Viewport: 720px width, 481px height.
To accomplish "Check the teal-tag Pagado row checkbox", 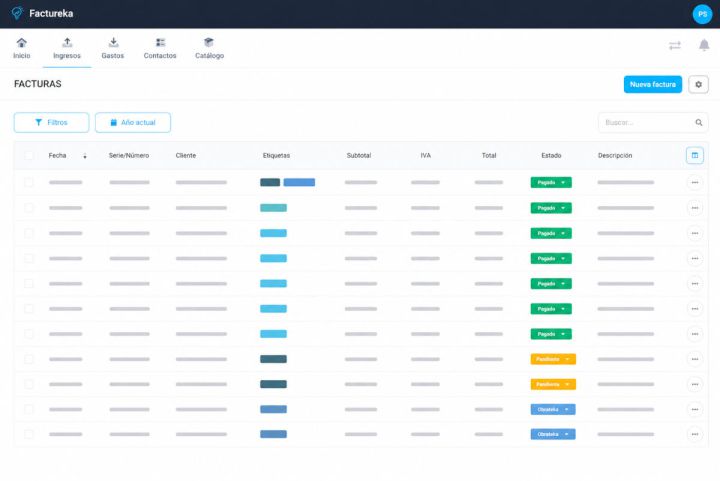I will (x=29, y=208).
